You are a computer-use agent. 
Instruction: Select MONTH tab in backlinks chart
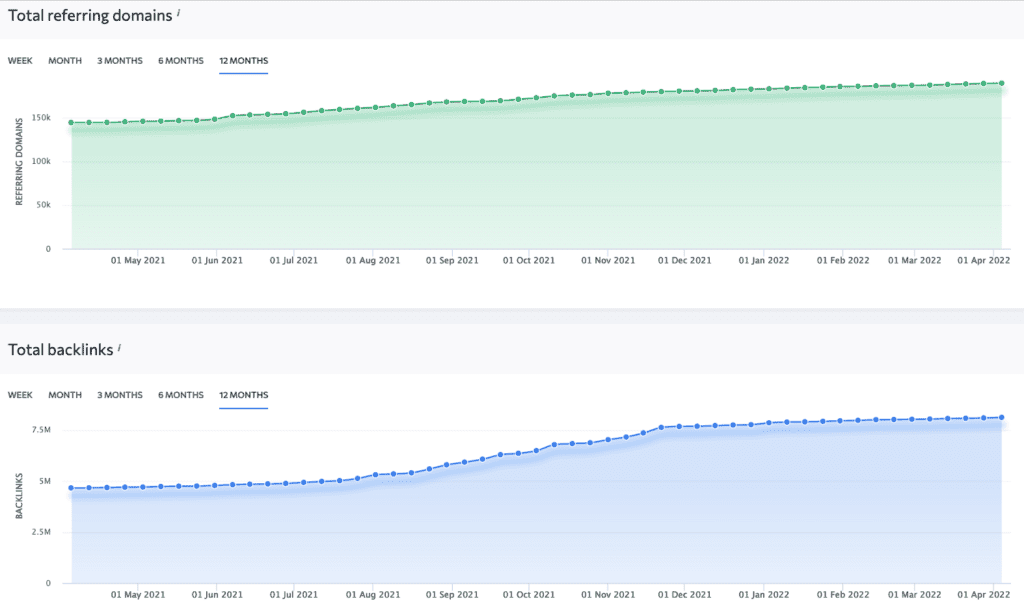65,395
